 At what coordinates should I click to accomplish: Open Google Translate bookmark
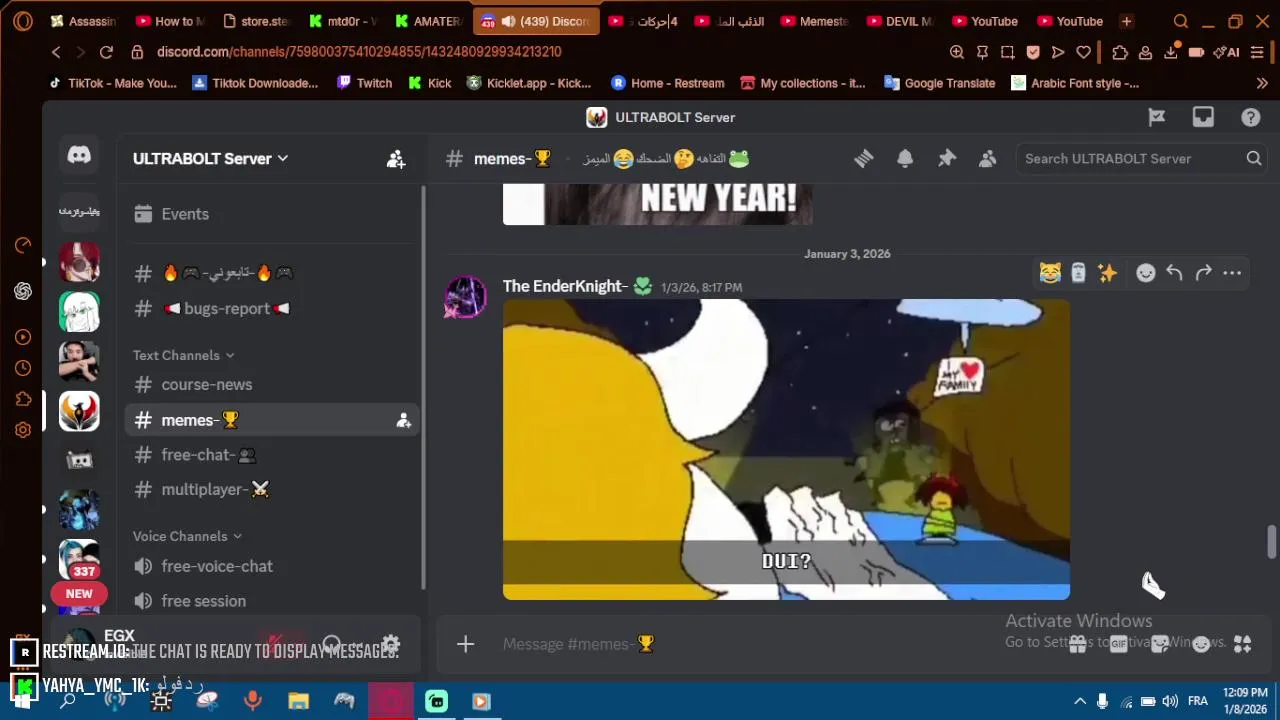(x=939, y=83)
